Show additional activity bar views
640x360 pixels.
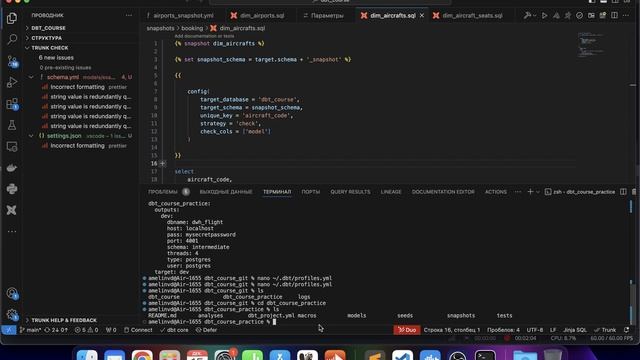pos(12,231)
